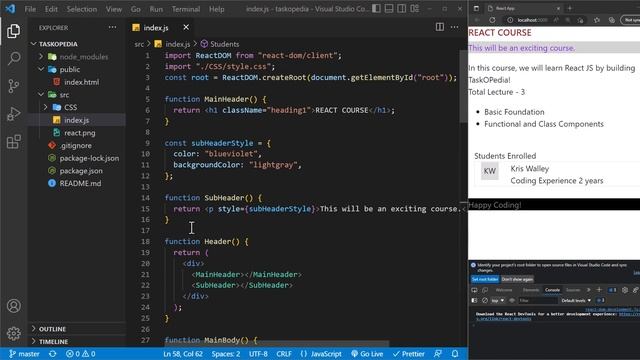Click Ln 58, Col 62 position
The height and width of the screenshot is (360, 640).
[183, 354]
